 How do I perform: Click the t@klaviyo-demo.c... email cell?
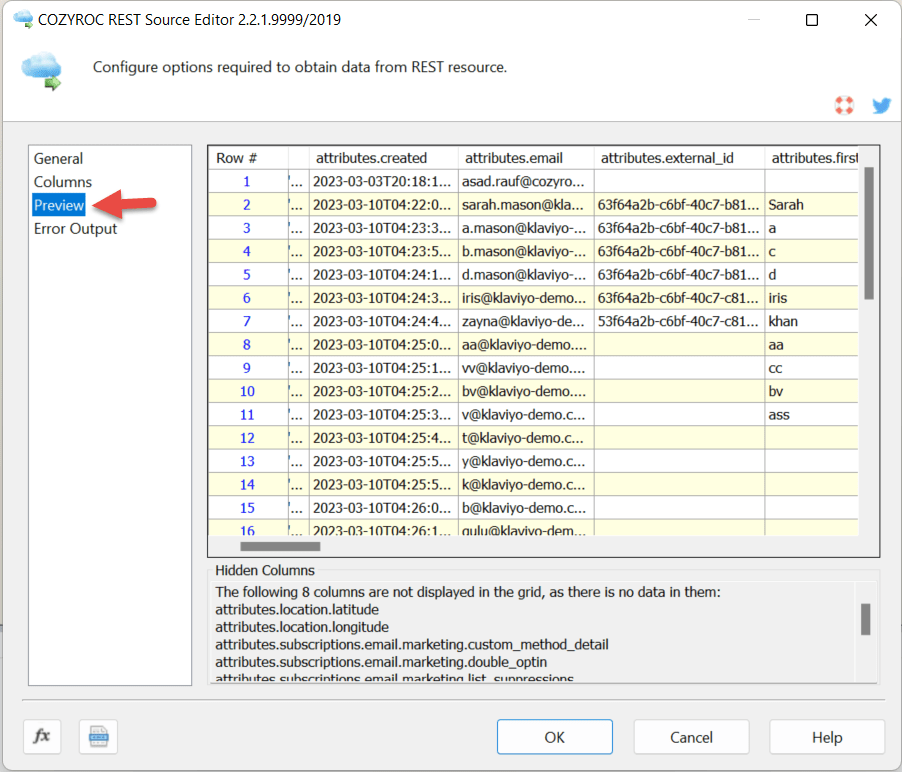point(526,438)
